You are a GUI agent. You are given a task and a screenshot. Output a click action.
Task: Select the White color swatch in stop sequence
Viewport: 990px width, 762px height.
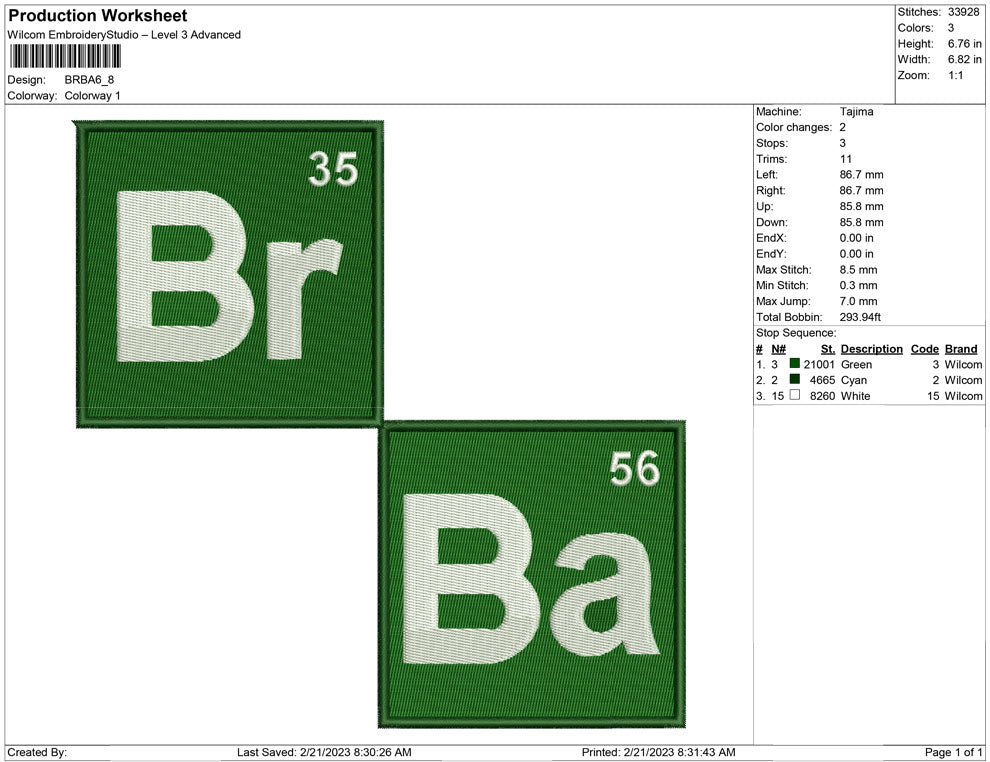pyautogui.click(x=794, y=395)
